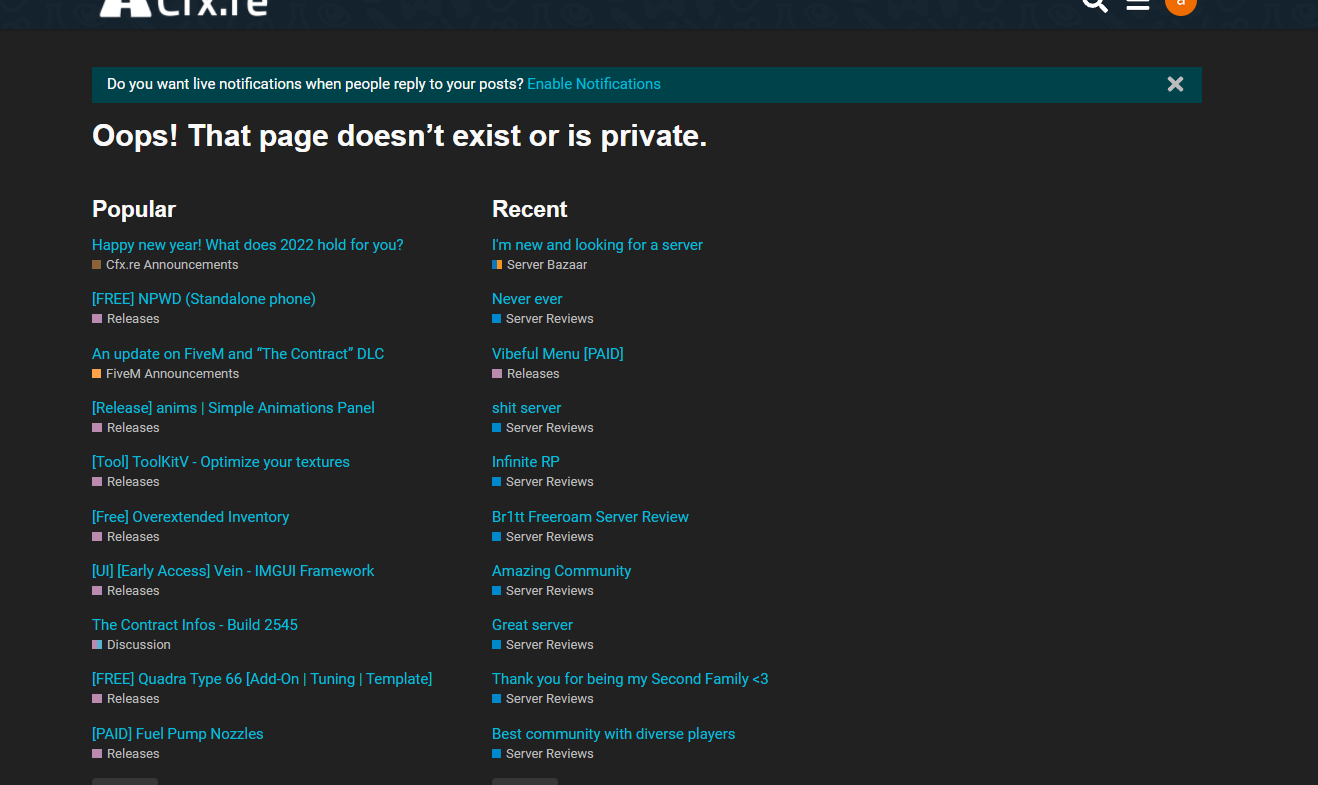This screenshot has width=1318, height=785.
Task: Open the [FREE] NPWD Standalone phone topic
Action: pyautogui.click(x=203, y=298)
